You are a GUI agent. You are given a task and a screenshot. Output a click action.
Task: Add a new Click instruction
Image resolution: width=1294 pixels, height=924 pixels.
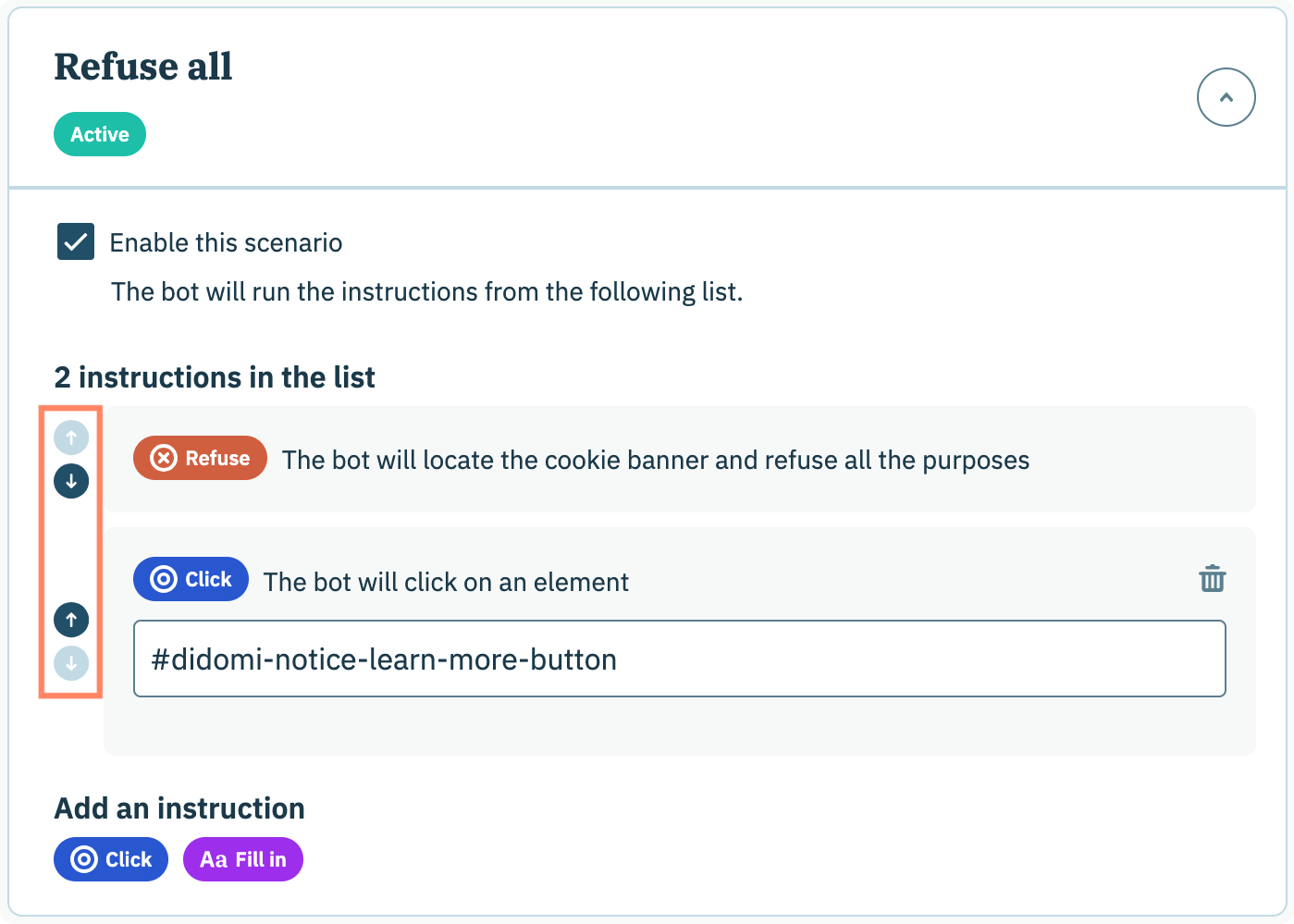(x=111, y=859)
